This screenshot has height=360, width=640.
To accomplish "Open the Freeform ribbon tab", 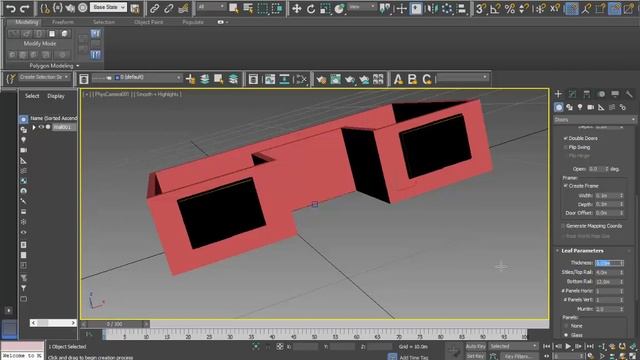I will tap(63, 22).
